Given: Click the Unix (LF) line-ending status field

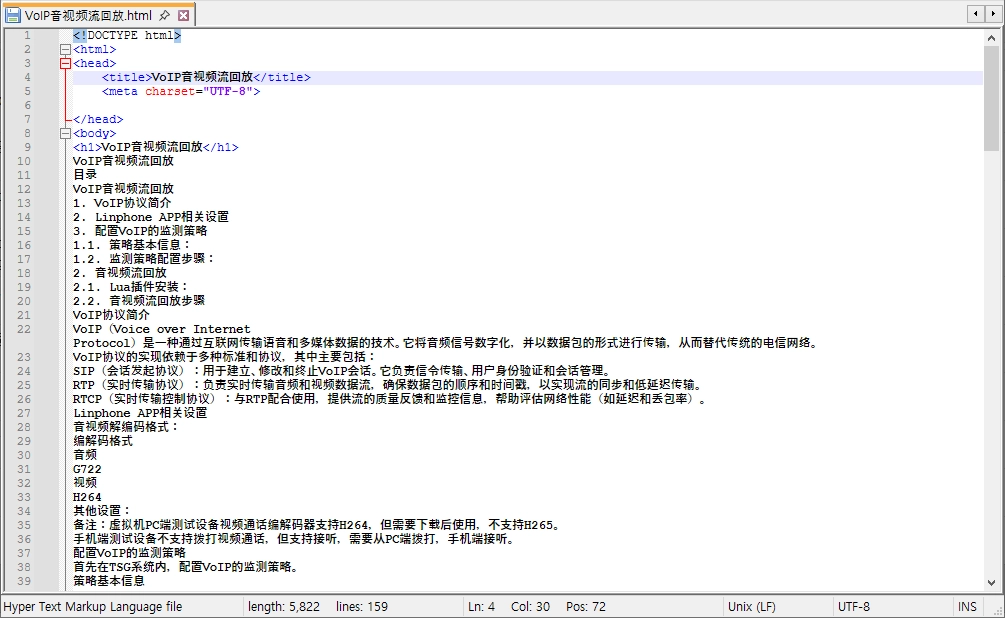Looking at the screenshot, I should click(751, 606).
